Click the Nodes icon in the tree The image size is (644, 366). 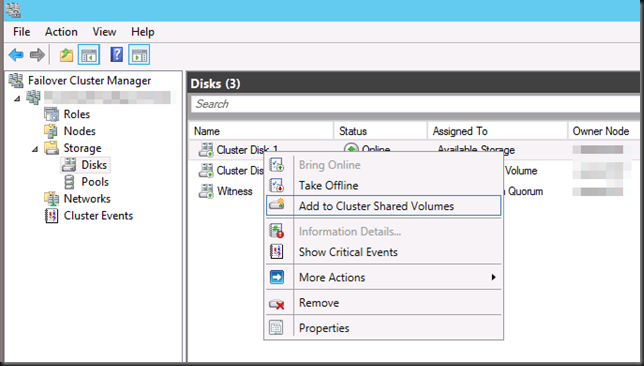52,131
